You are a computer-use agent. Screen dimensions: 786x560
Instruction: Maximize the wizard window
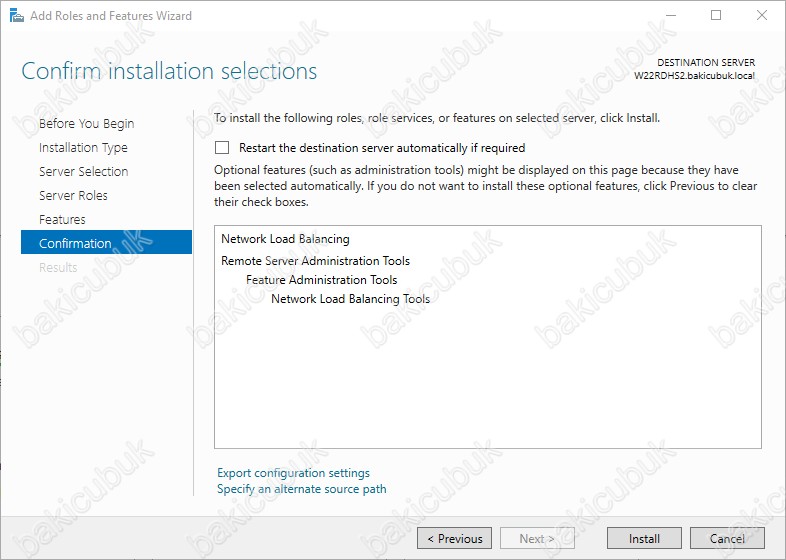pyautogui.click(x=716, y=16)
